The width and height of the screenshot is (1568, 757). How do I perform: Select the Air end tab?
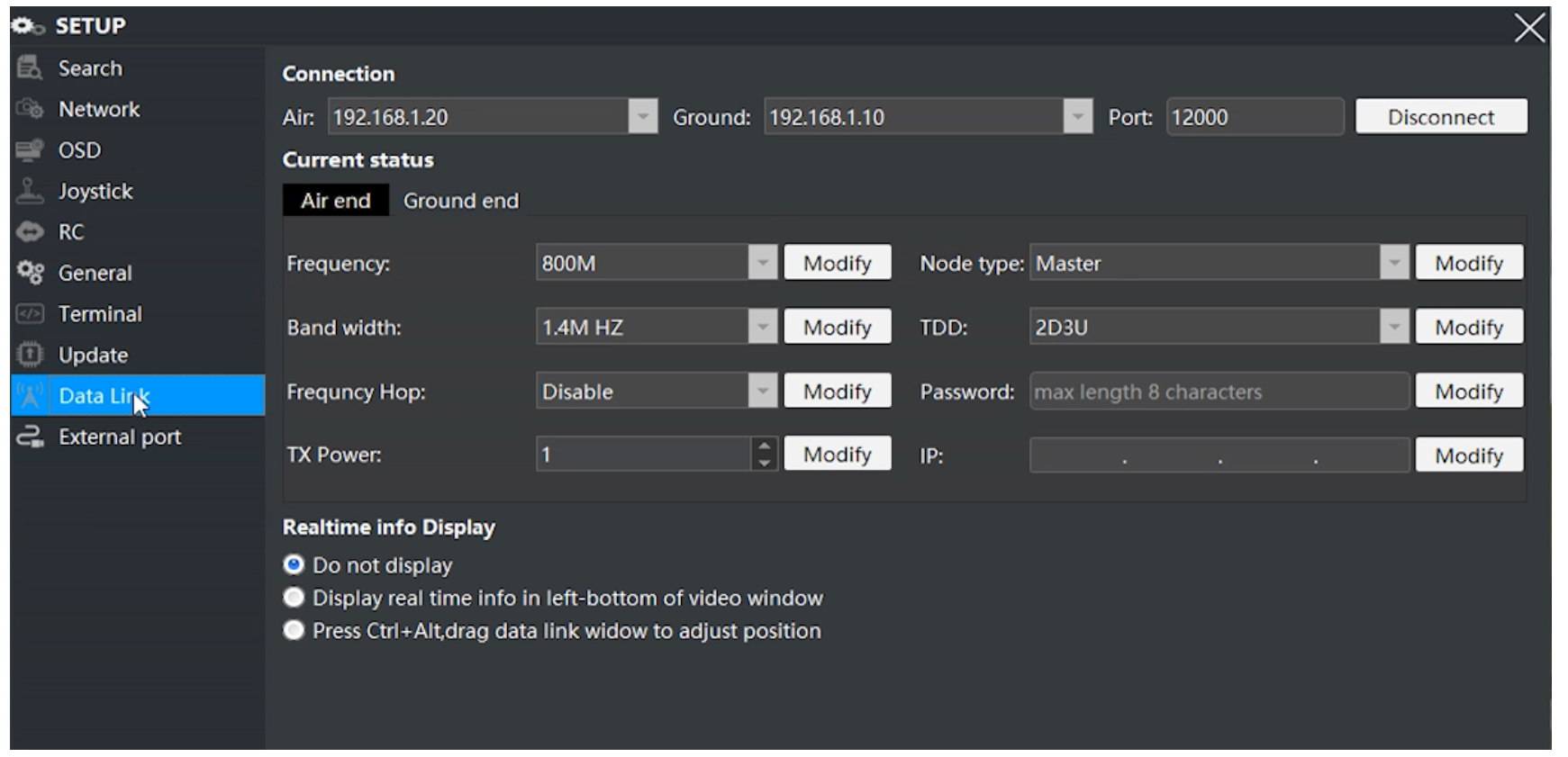tap(335, 201)
